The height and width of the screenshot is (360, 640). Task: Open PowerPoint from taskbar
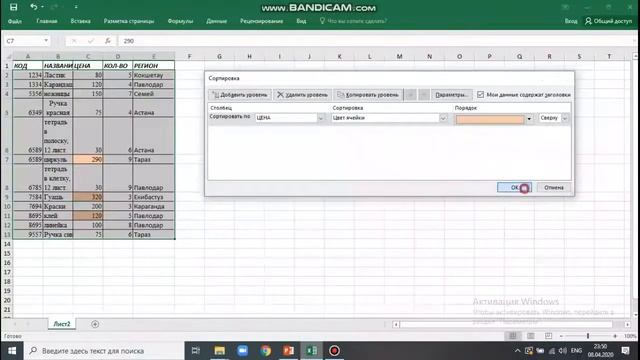[289, 351]
